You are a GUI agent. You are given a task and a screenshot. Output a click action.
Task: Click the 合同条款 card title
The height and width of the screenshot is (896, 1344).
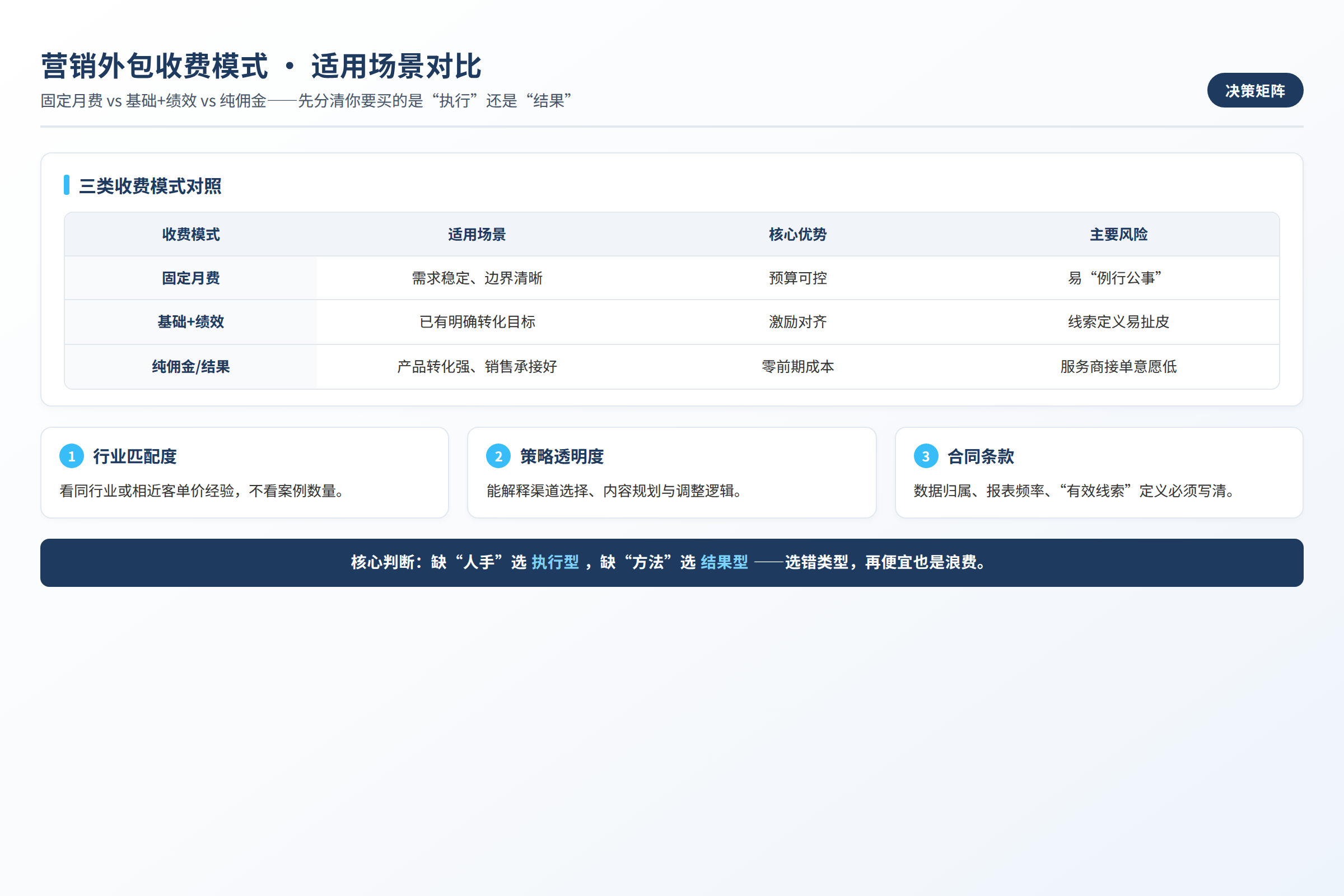click(981, 456)
